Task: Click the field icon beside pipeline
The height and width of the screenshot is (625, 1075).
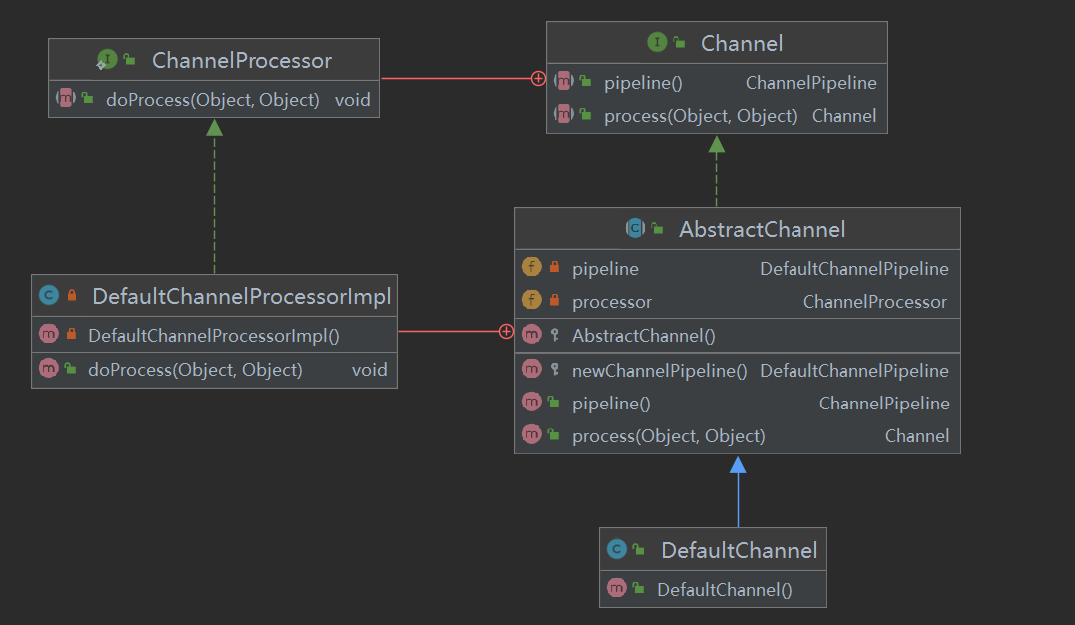Action: click(x=532, y=268)
